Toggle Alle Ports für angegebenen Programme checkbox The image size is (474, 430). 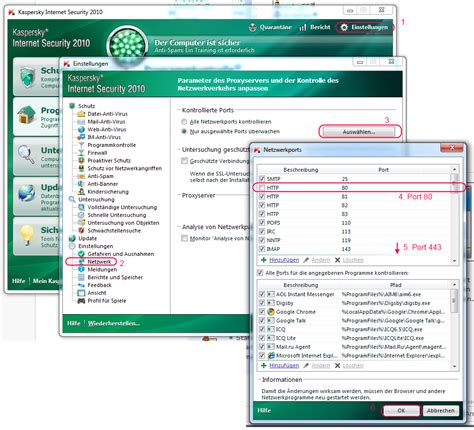pyautogui.click(x=260, y=273)
